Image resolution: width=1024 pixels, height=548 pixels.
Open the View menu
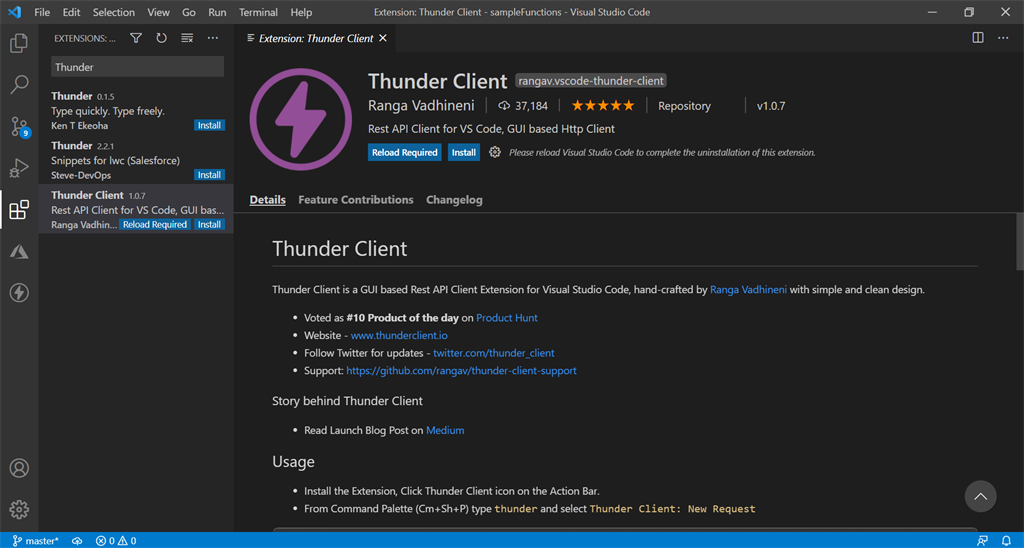click(x=158, y=12)
